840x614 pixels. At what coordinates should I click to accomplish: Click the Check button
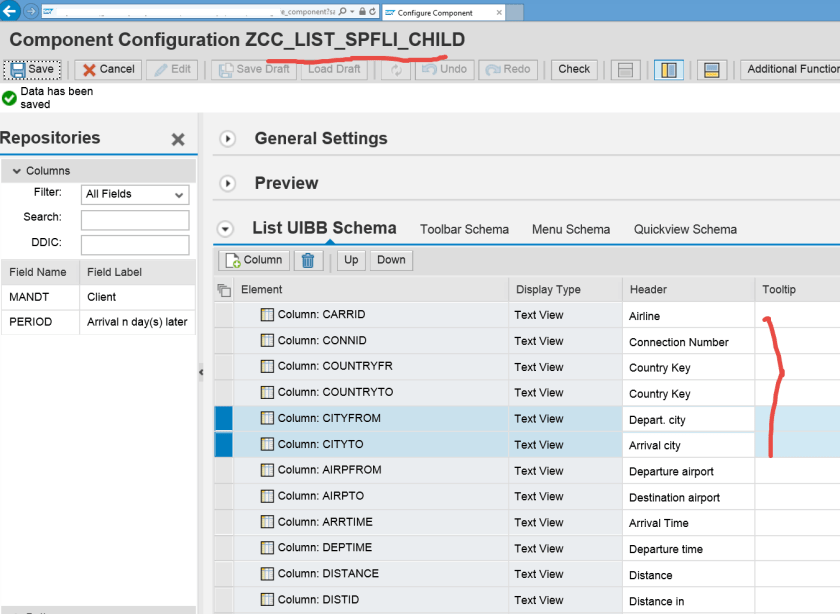click(574, 69)
